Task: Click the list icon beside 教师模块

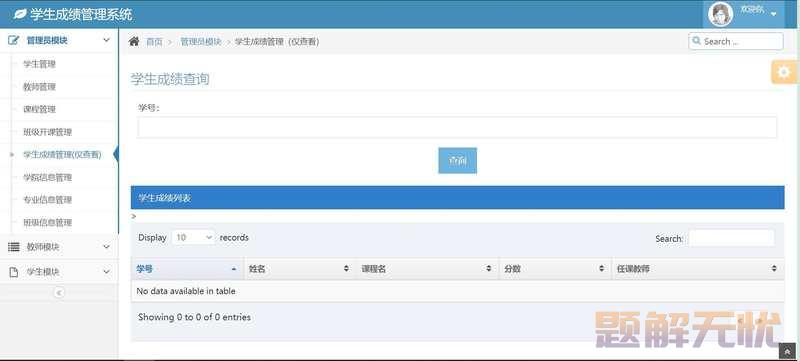Action: [x=14, y=247]
